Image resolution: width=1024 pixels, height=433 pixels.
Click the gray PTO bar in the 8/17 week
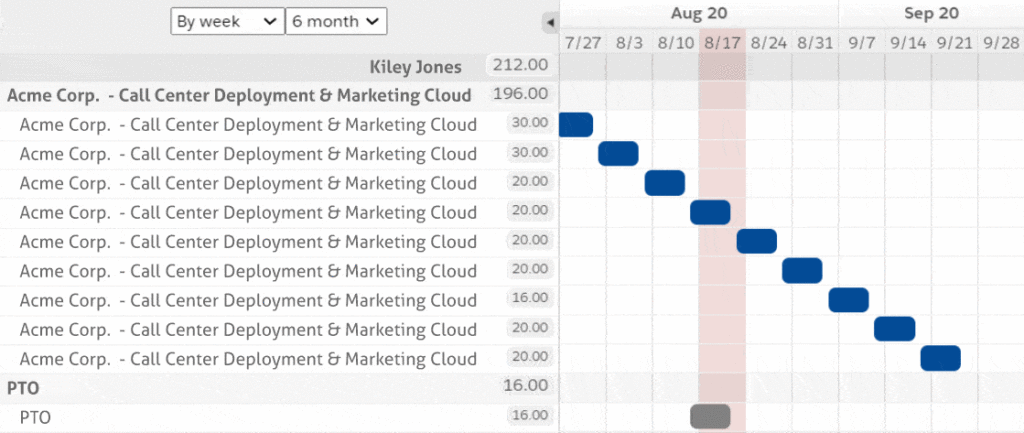pyautogui.click(x=710, y=416)
